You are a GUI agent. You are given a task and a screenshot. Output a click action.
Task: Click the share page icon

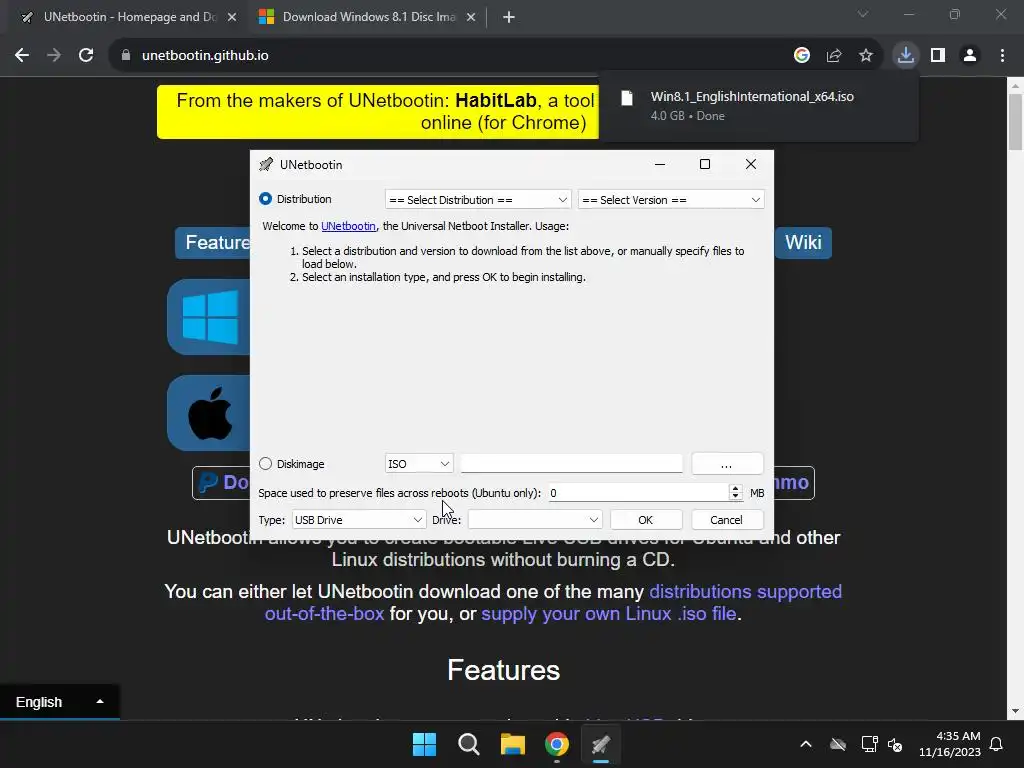tap(834, 56)
